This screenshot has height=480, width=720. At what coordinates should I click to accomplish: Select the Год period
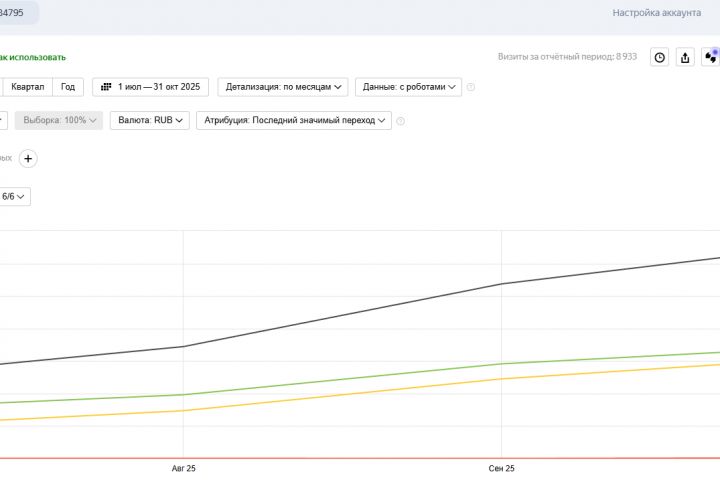[68, 87]
